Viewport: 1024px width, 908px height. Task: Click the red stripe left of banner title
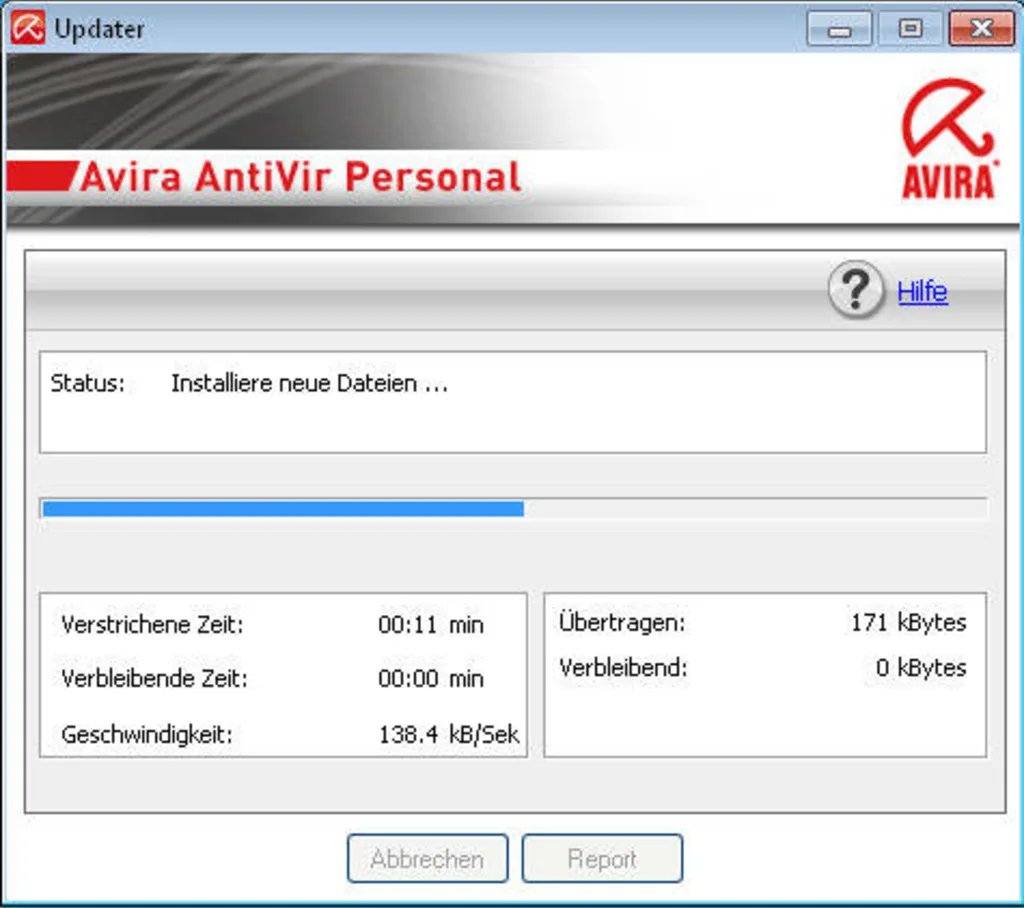[40, 178]
